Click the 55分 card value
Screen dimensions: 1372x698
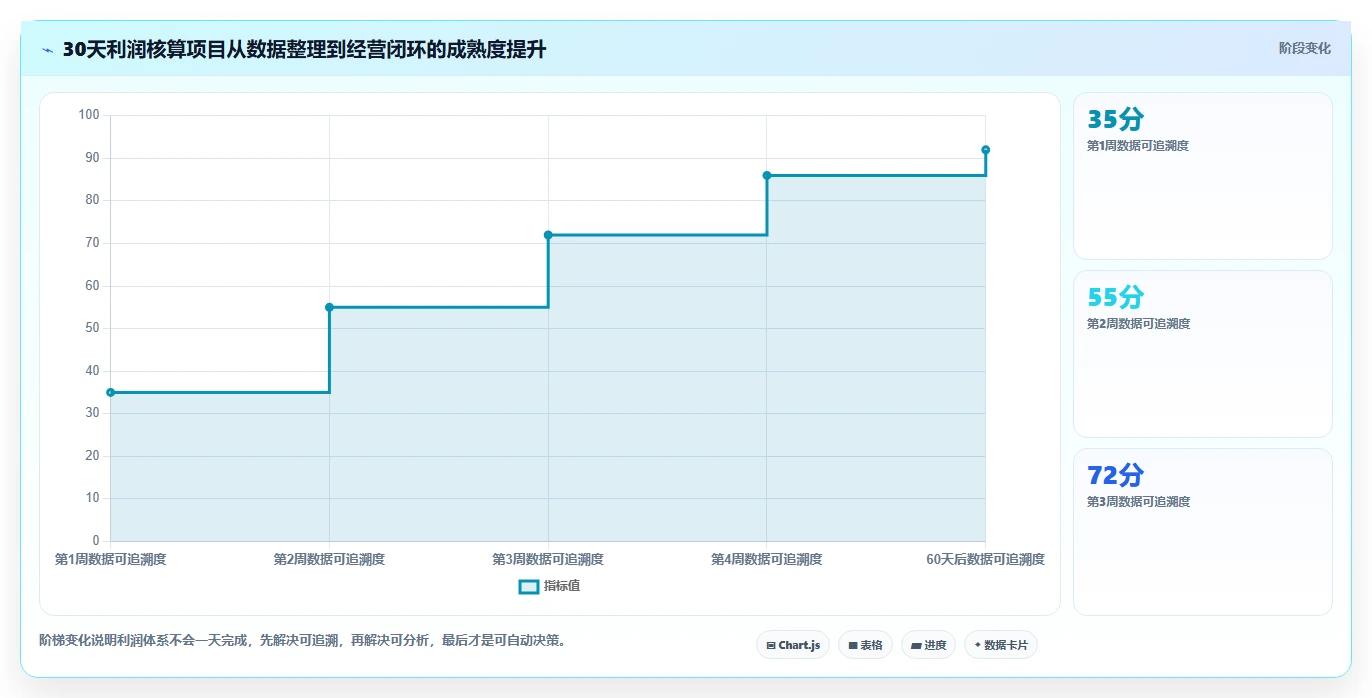[x=1115, y=297]
